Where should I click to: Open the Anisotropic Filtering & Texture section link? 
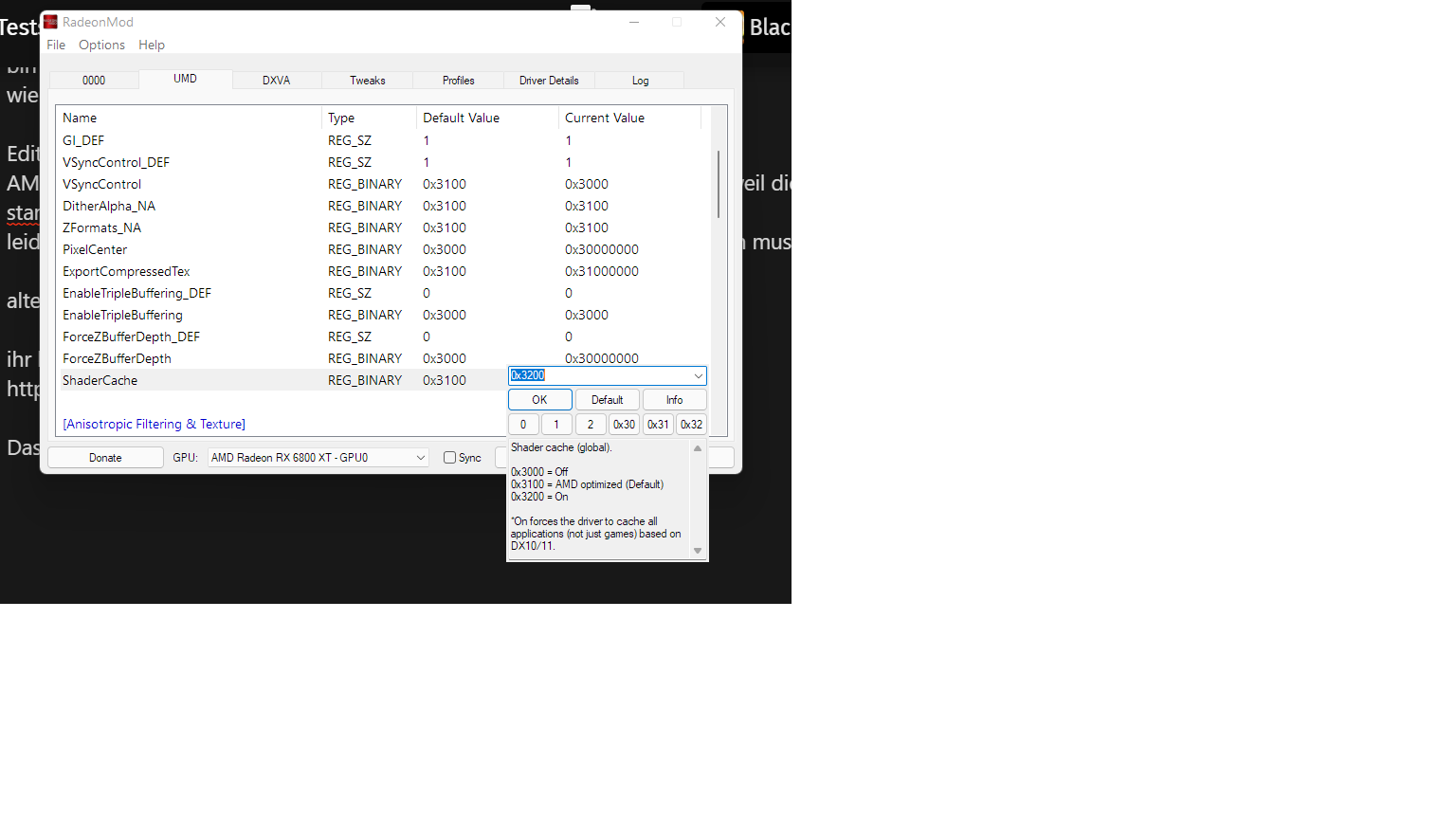pos(154,425)
